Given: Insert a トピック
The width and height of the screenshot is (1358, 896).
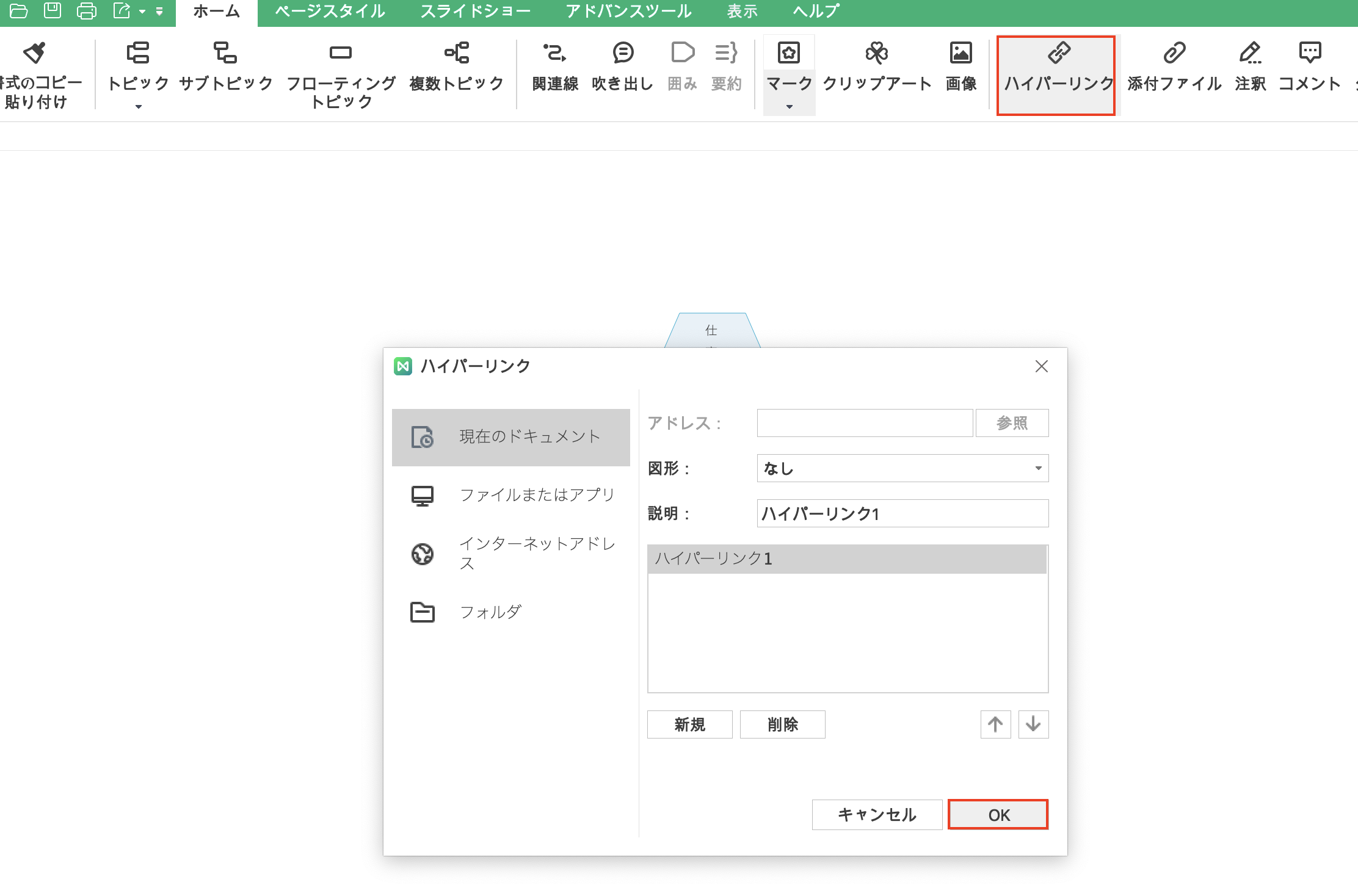Looking at the screenshot, I should click(x=138, y=66).
